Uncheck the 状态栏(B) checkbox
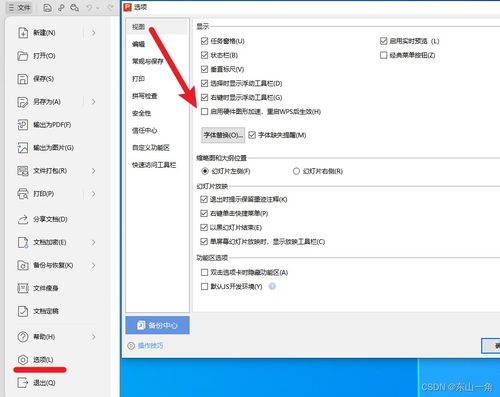500x397 pixels. click(204, 55)
